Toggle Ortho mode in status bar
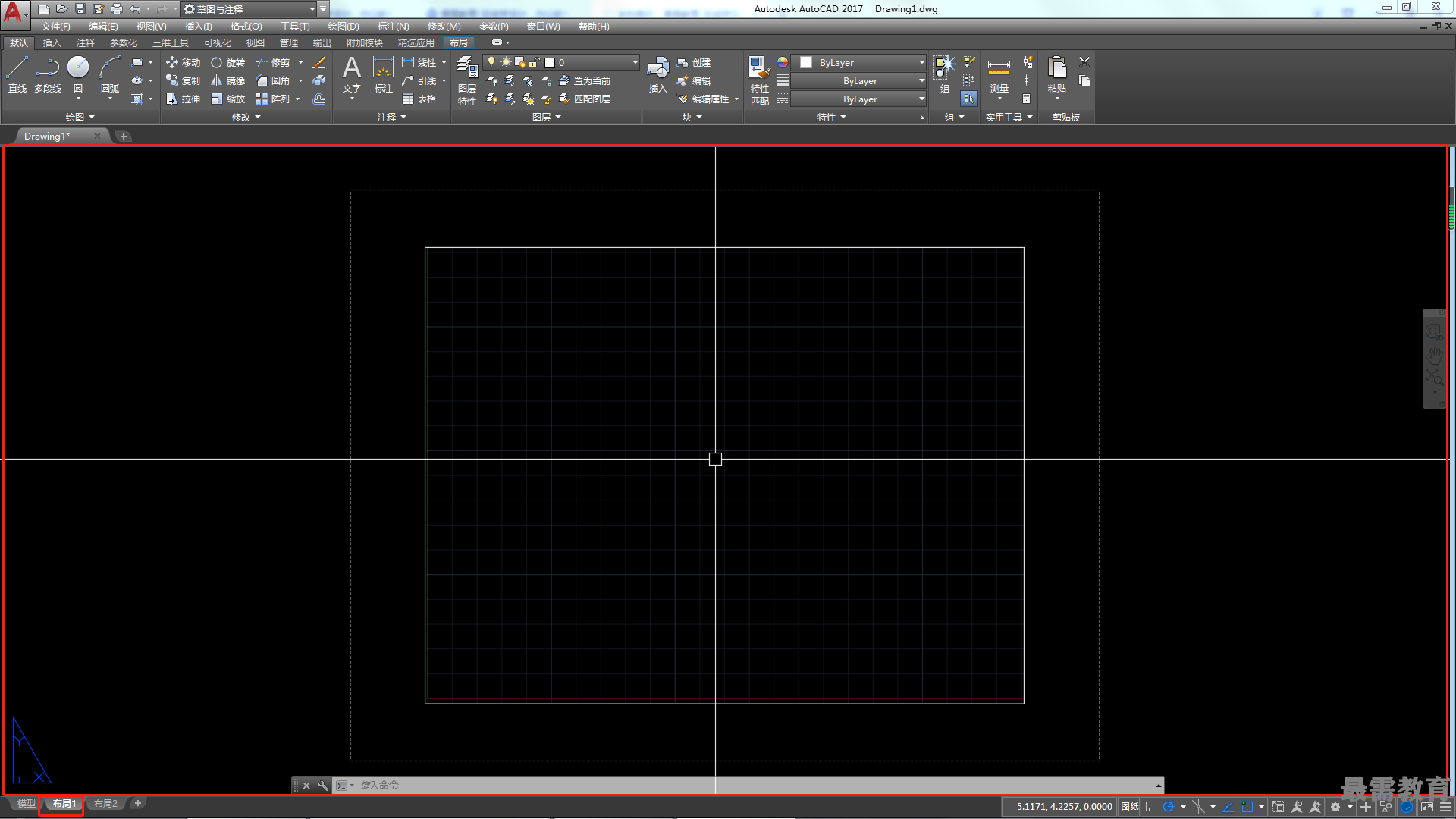The image size is (1456, 819). tap(1150, 807)
